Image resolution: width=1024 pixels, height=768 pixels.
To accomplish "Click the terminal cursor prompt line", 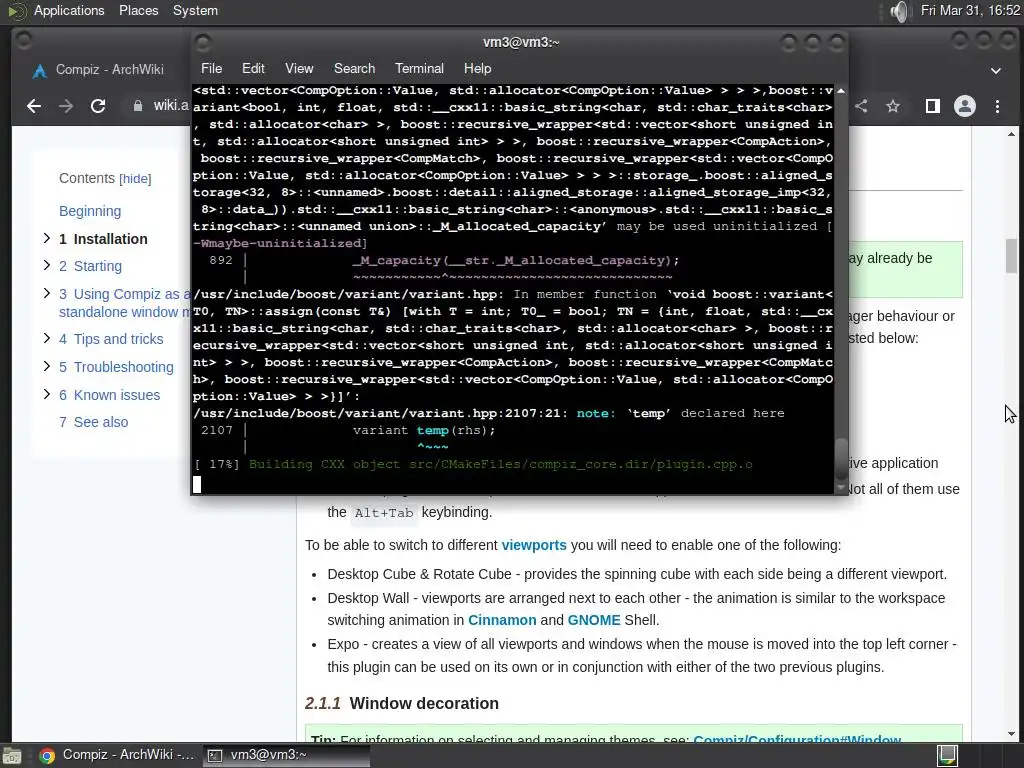I will [197, 484].
